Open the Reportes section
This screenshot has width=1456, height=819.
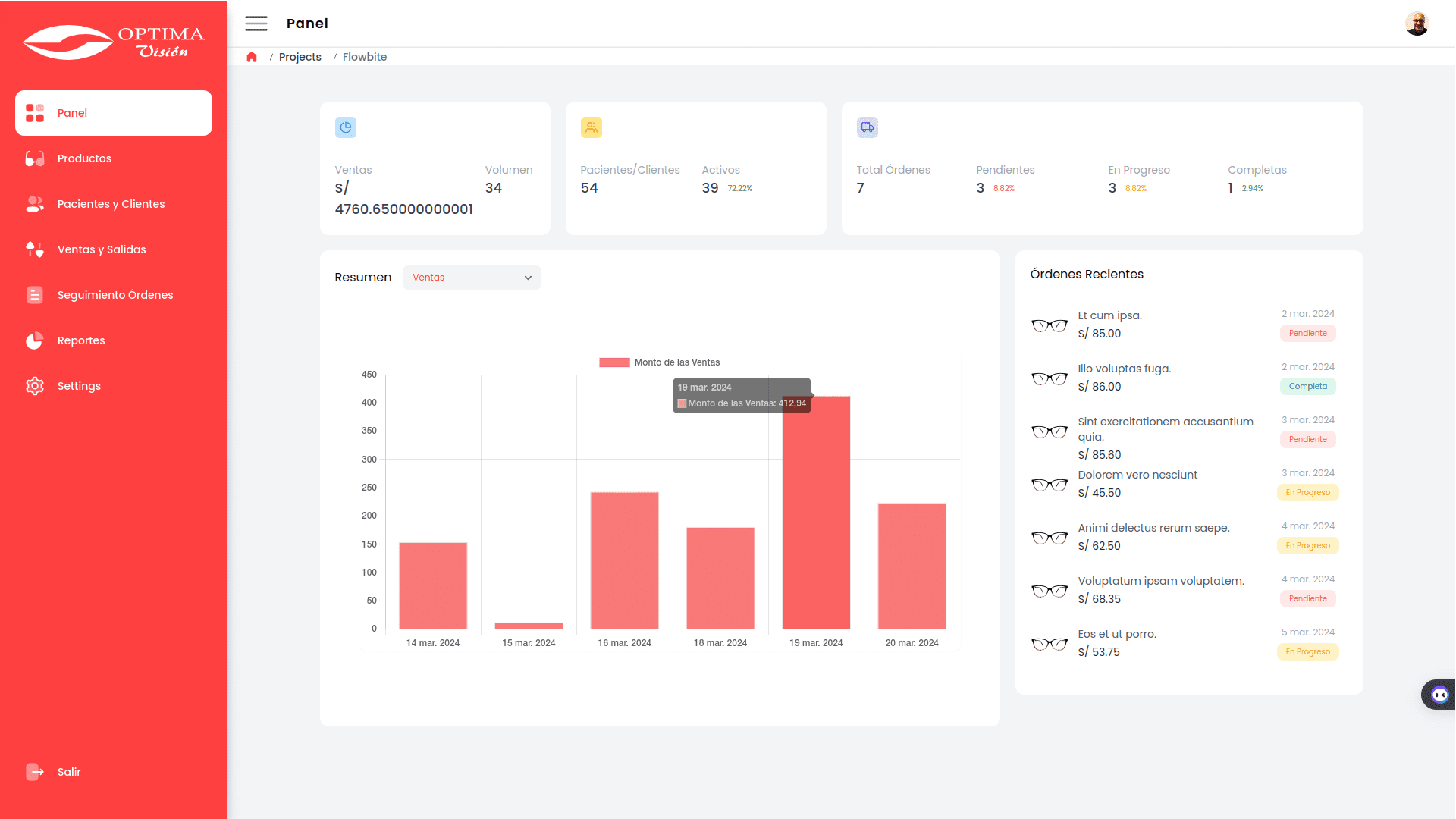[x=81, y=340]
